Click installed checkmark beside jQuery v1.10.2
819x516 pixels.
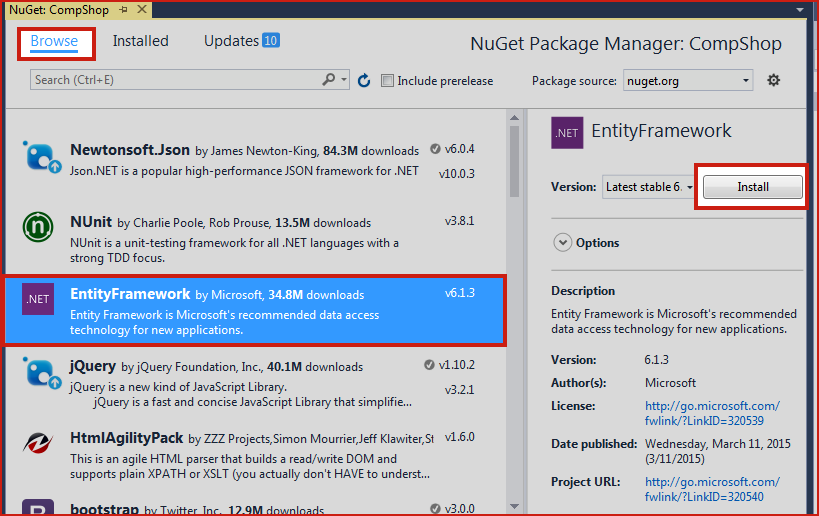pyautogui.click(x=429, y=365)
